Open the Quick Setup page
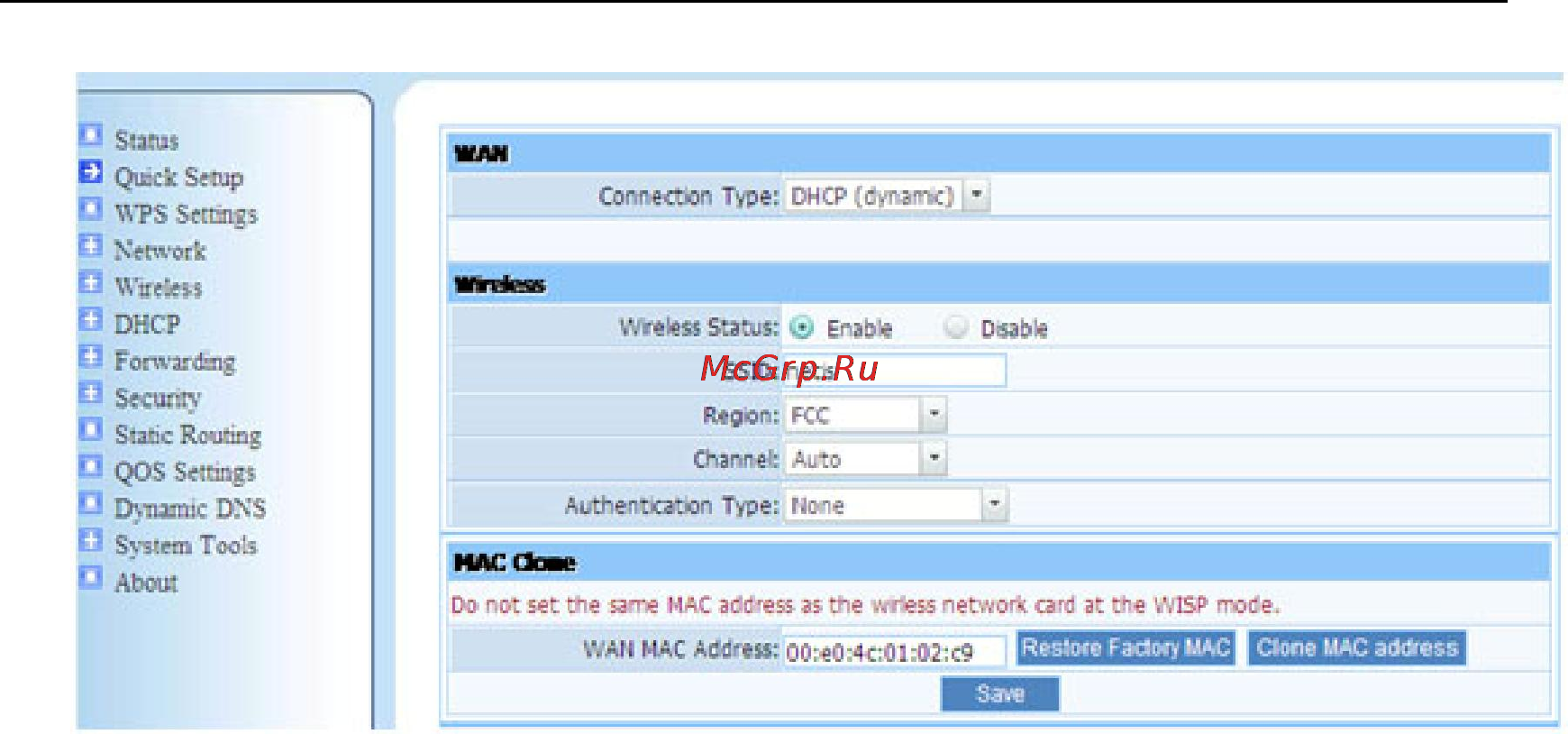 pos(178,178)
